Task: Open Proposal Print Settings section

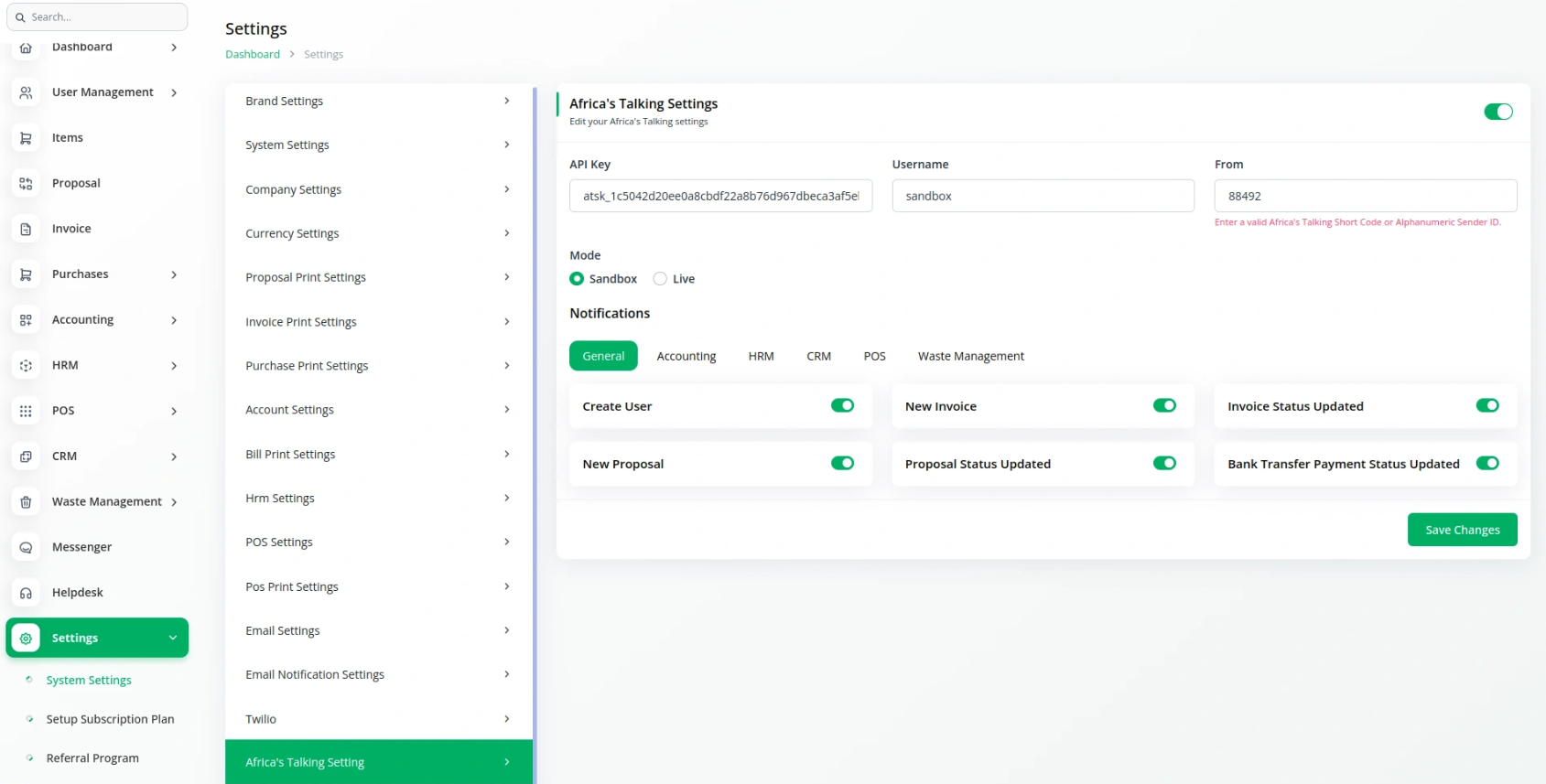Action: (x=378, y=277)
